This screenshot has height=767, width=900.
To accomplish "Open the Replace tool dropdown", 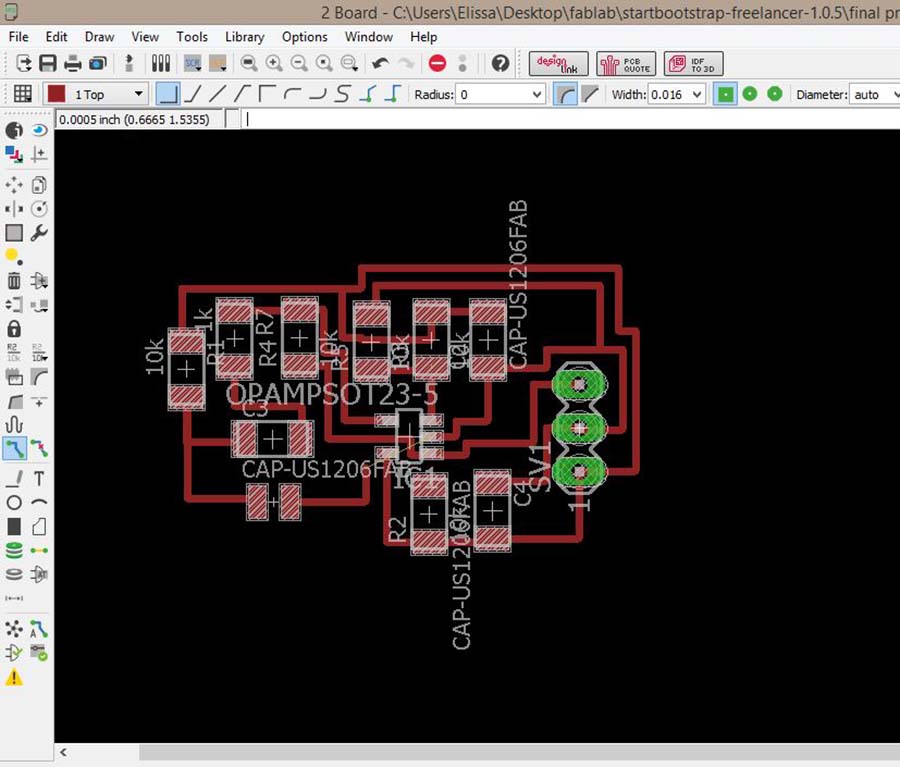I will pyautogui.click(x=39, y=304).
